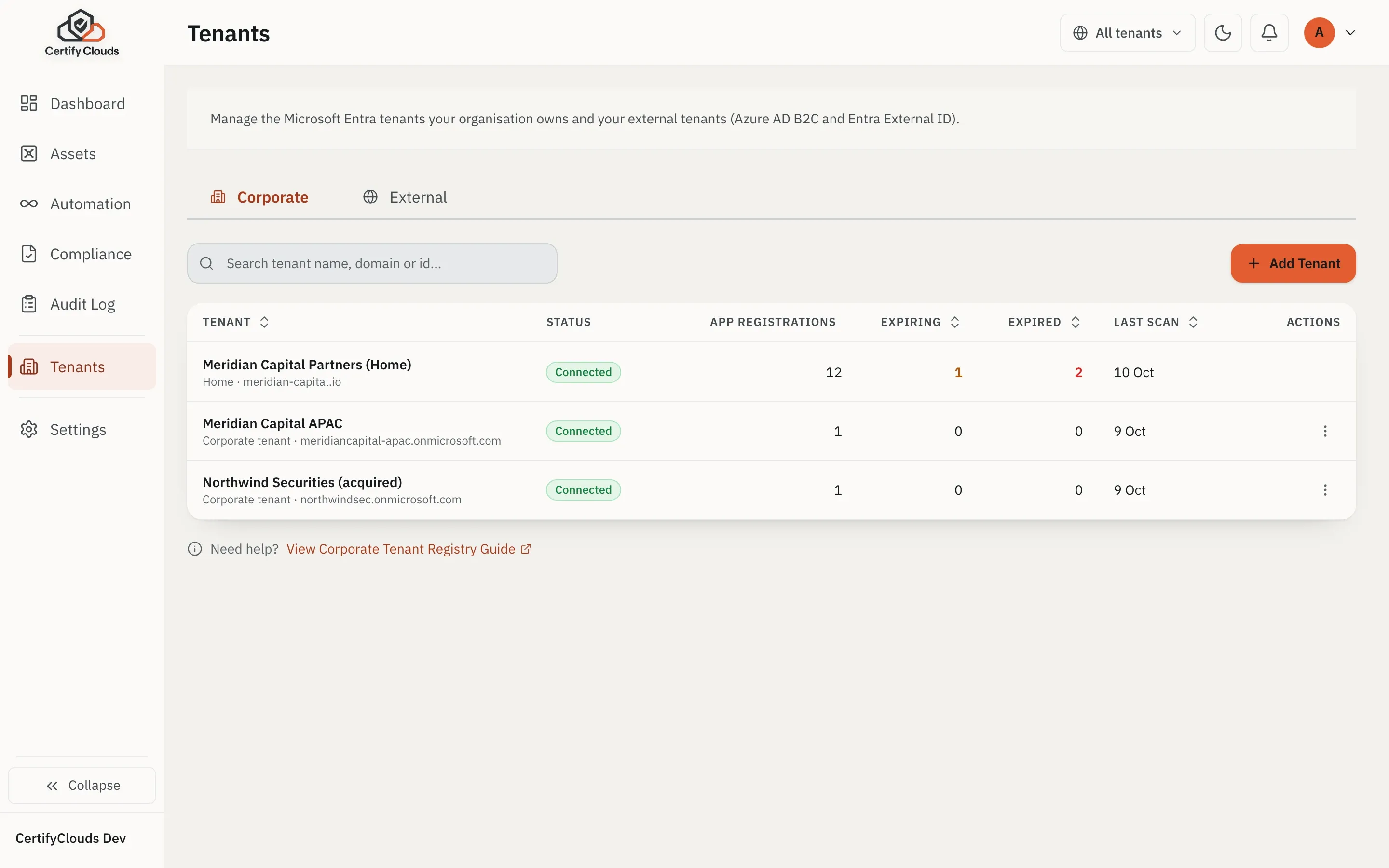Sort by the Expiring column

pyautogui.click(x=920, y=322)
